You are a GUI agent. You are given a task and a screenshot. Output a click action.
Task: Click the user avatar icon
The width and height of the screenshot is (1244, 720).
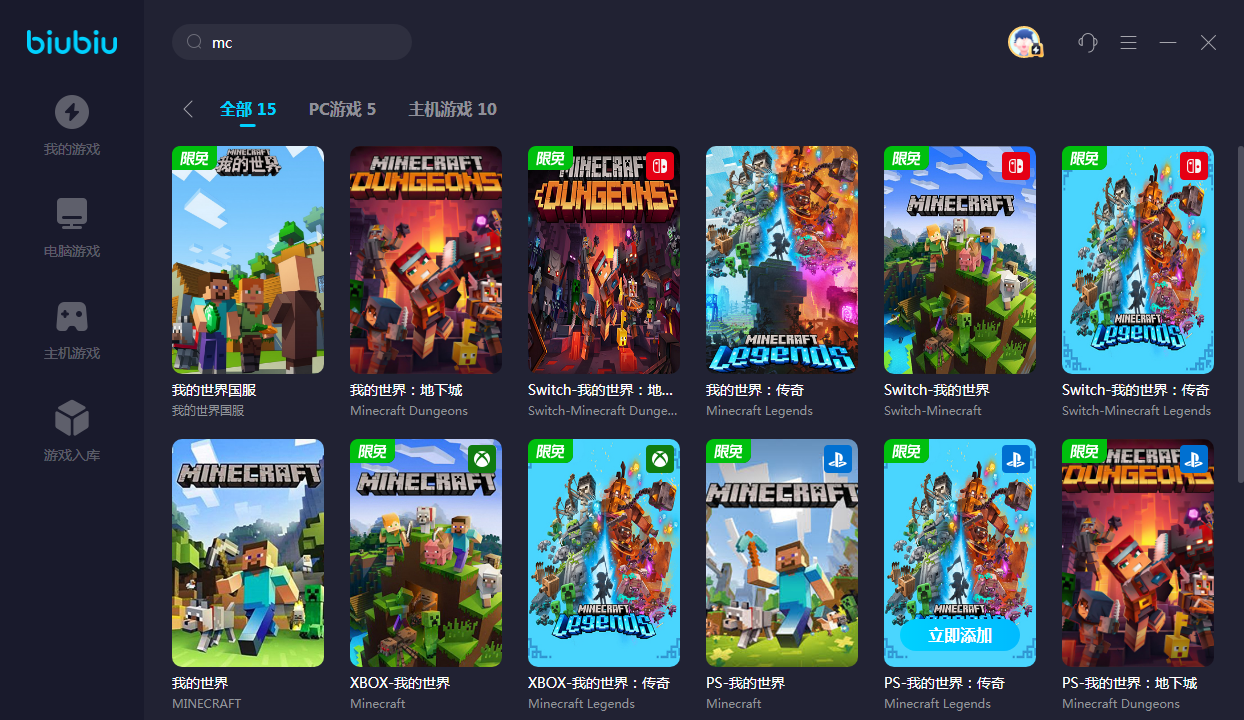[x=1025, y=42]
